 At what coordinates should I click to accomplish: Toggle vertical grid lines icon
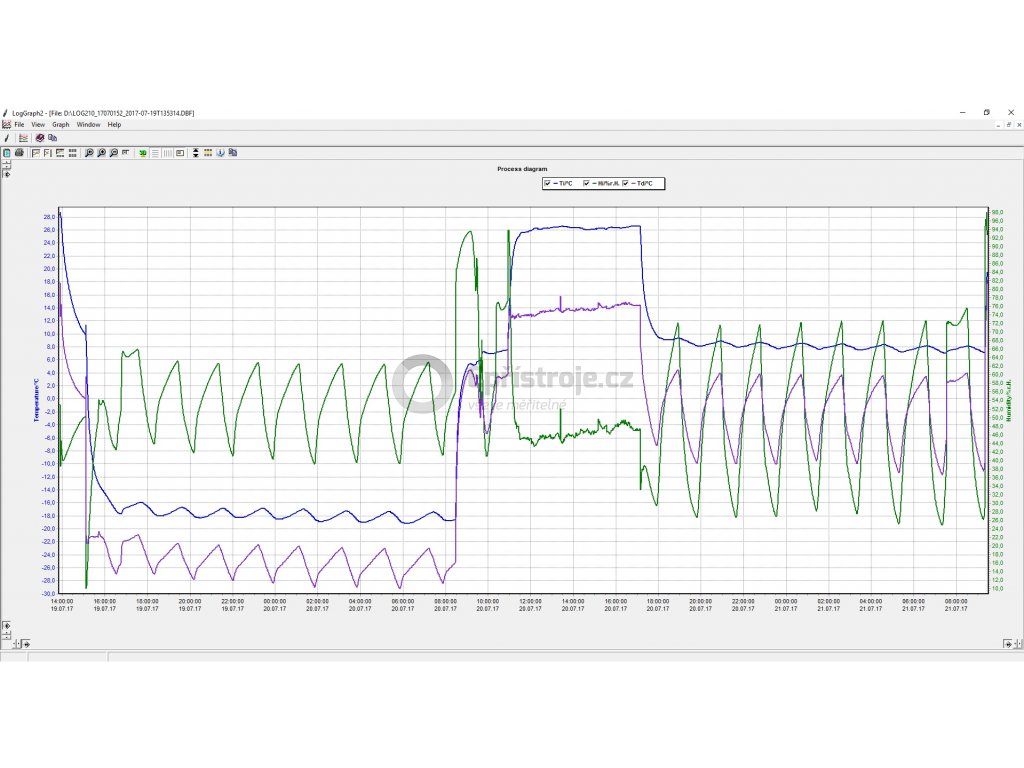click(167, 153)
